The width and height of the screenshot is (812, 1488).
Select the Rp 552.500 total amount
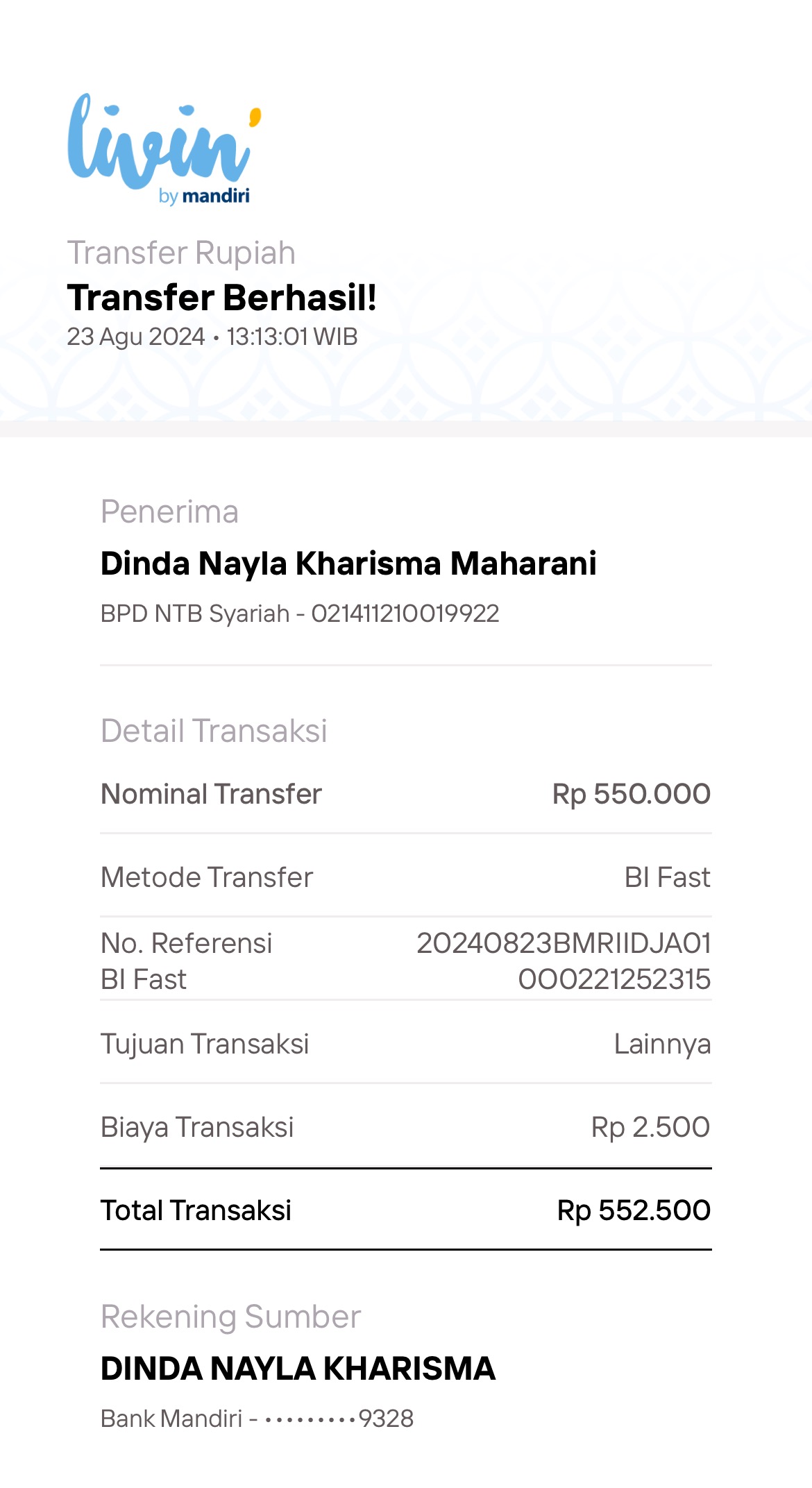coord(634,1210)
